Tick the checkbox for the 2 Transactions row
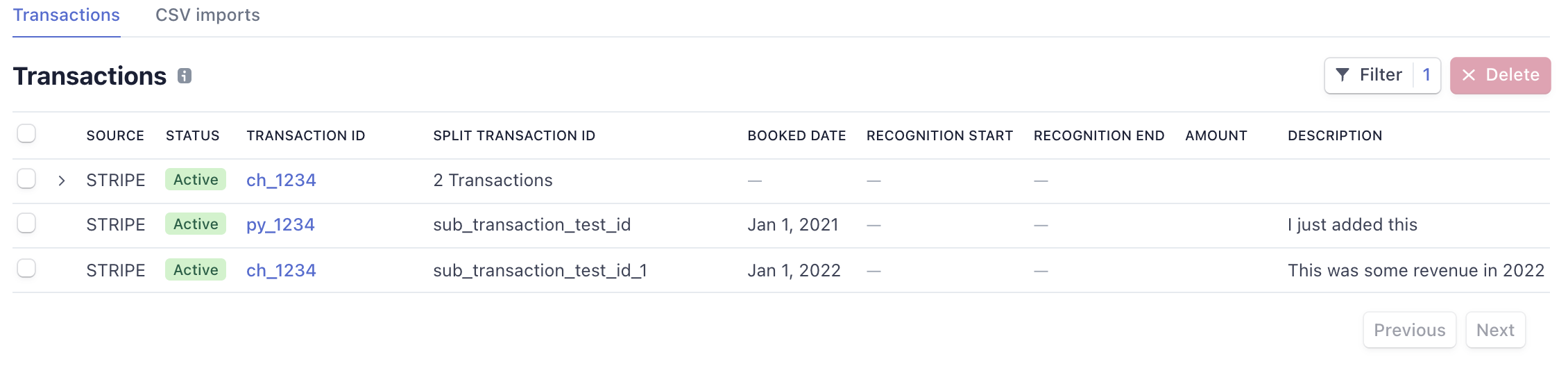Viewport: 1568px width, 375px height. click(x=26, y=178)
